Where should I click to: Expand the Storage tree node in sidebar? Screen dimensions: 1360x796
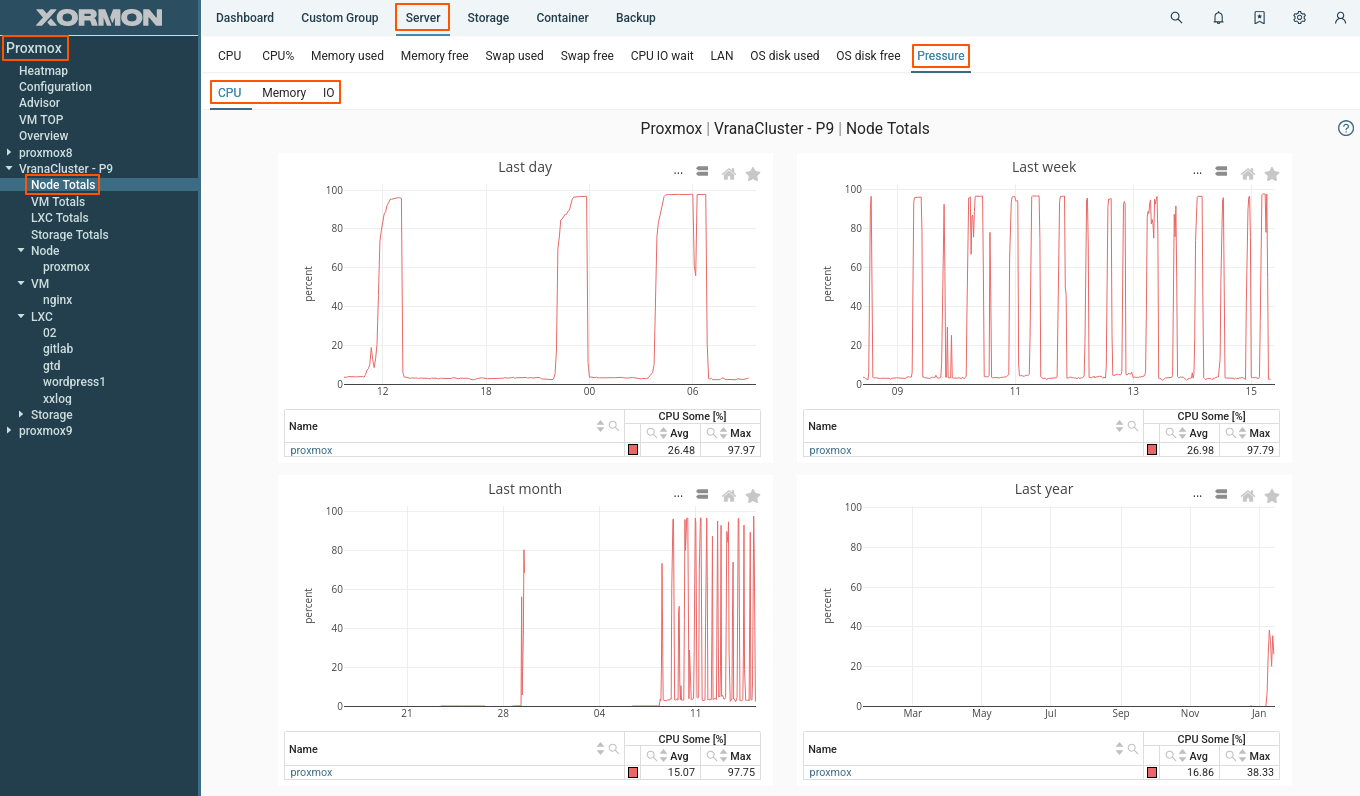coord(22,415)
